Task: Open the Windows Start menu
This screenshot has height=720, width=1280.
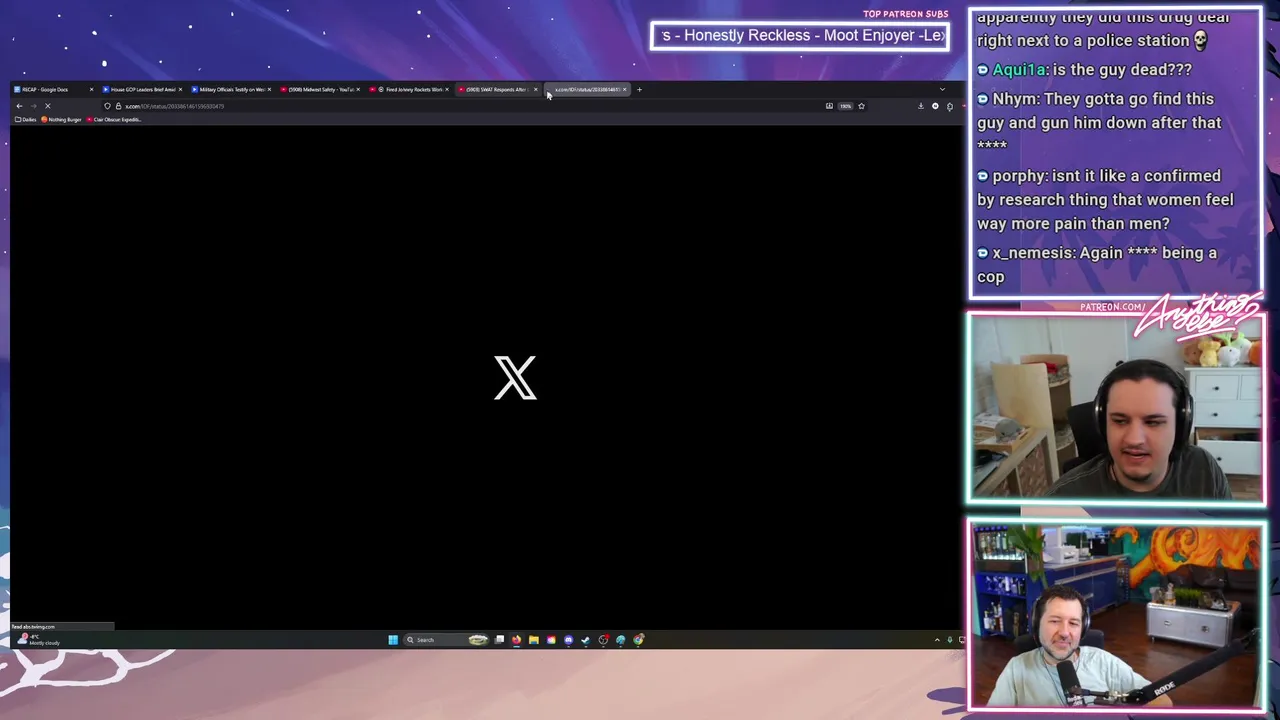Action: click(393, 640)
